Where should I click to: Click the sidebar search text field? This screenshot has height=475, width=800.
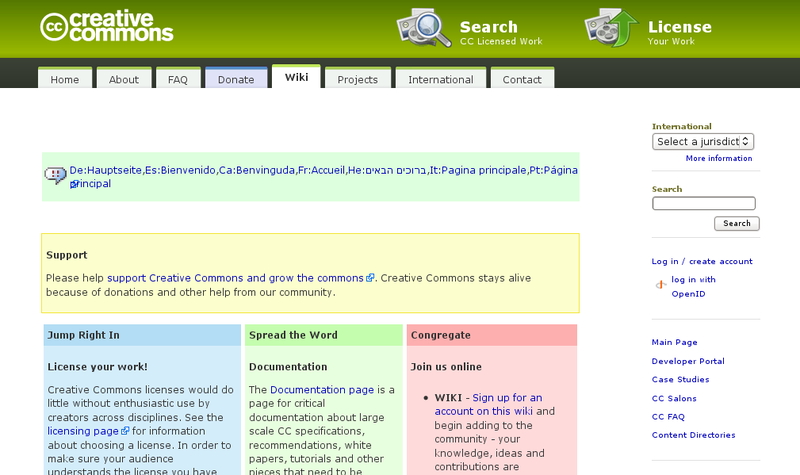click(x=703, y=204)
